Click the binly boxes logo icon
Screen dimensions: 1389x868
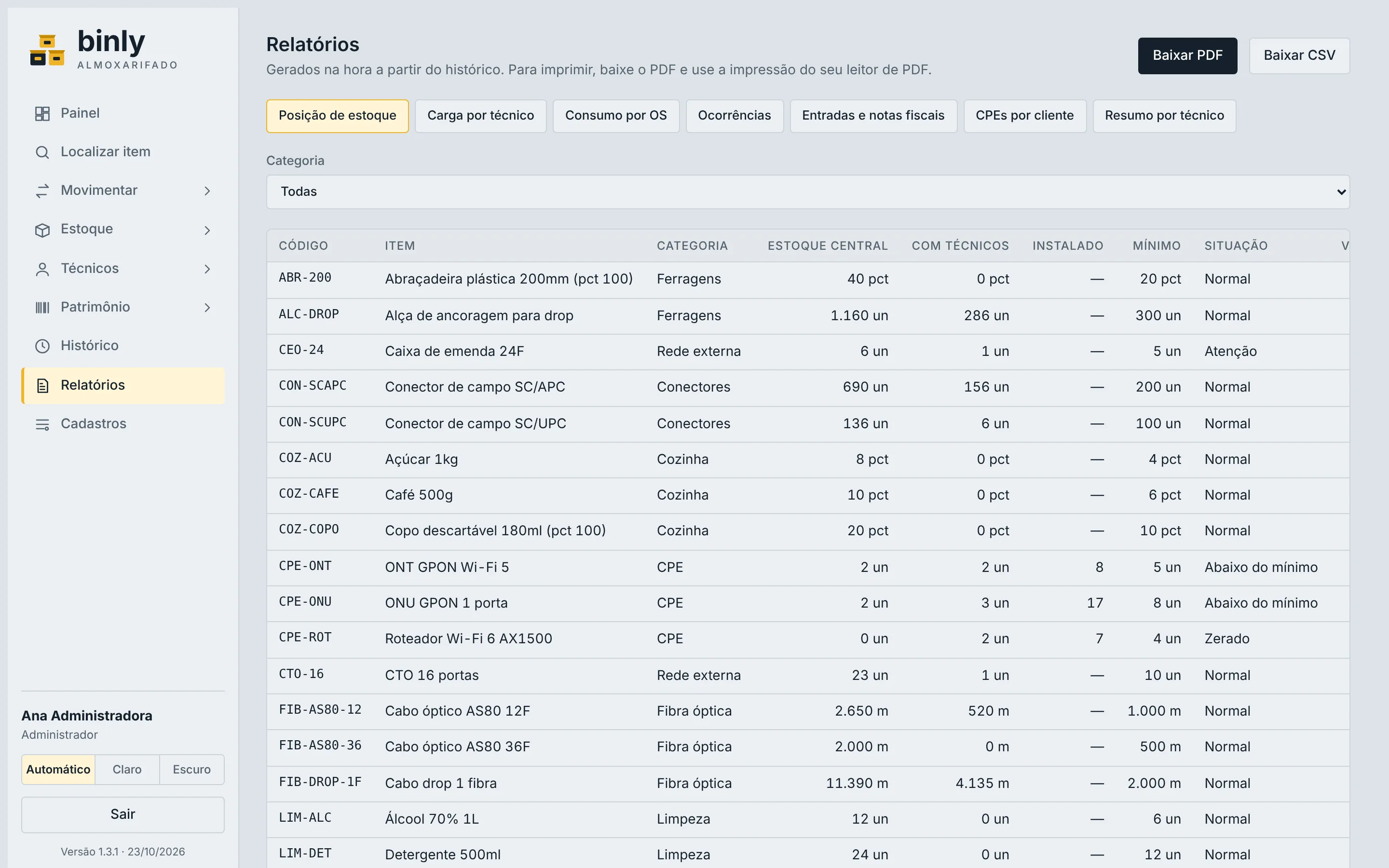[x=47, y=51]
